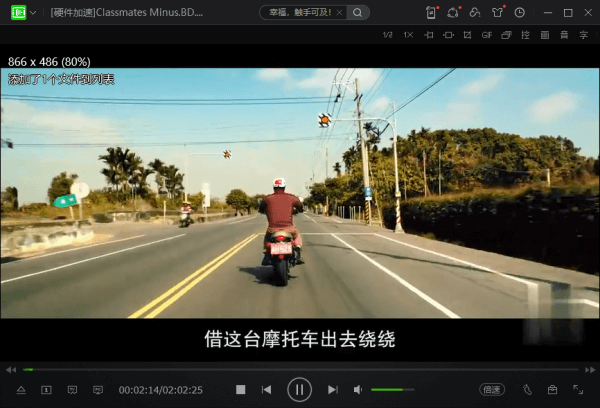Minimize the player window
Screen dimensions: 600x408
(x=548, y=13)
